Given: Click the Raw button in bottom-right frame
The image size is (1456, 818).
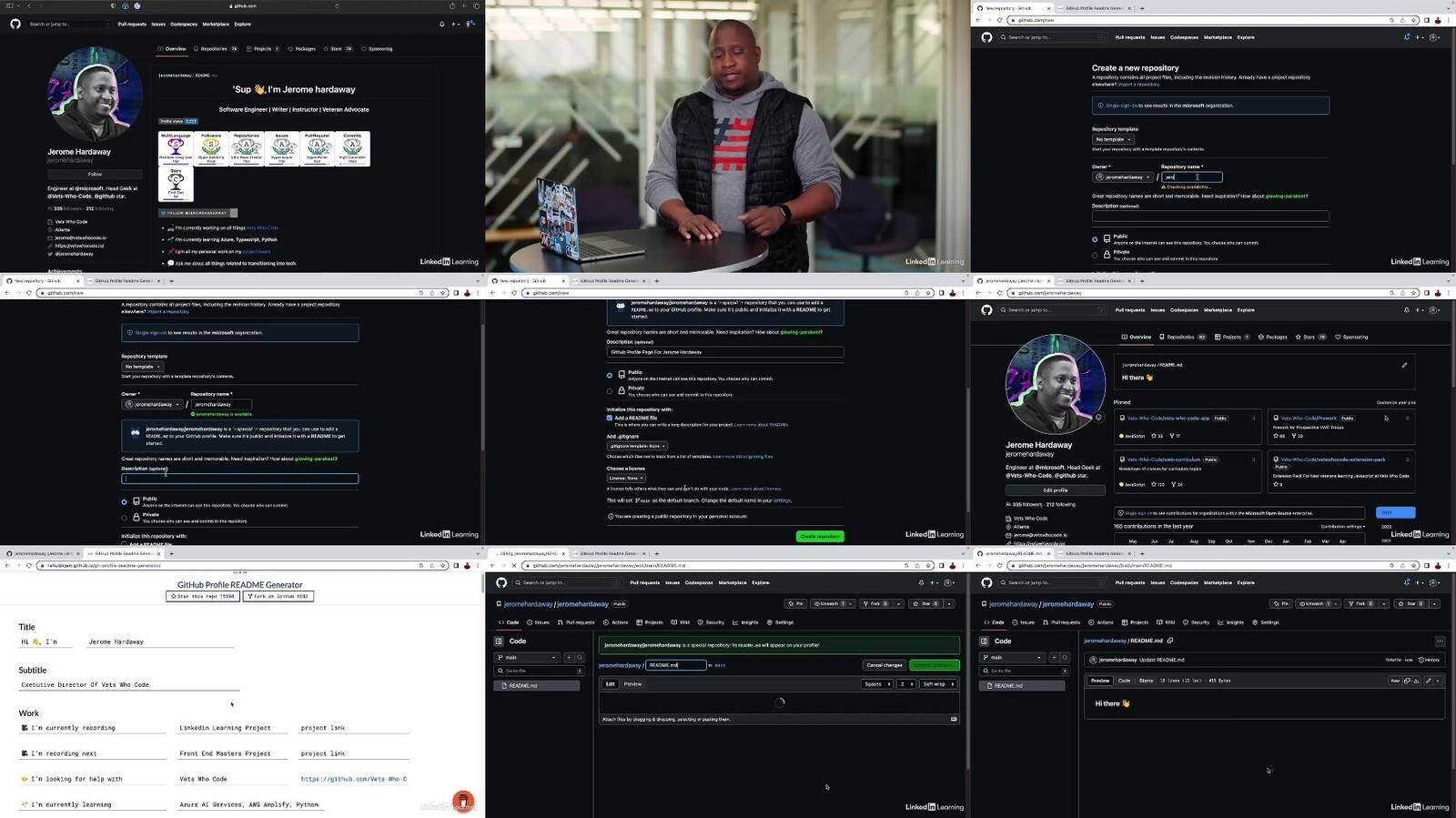Looking at the screenshot, I should pyautogui.click(x=1394, y=681).
